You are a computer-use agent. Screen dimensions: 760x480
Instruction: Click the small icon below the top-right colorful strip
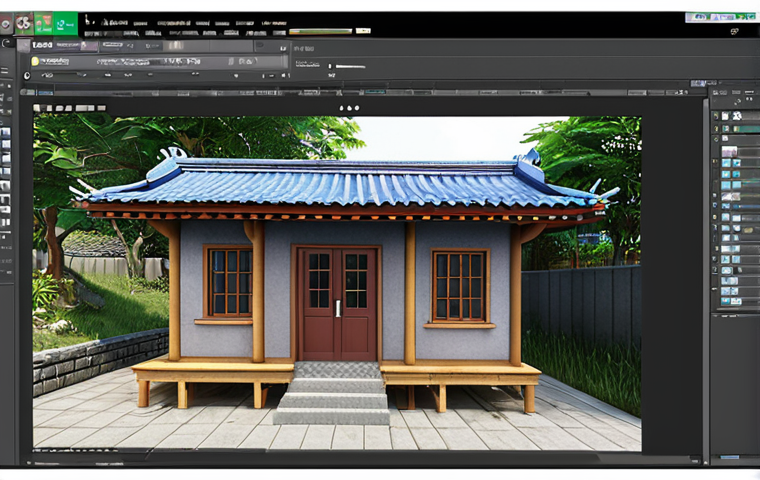pos(735,32)
